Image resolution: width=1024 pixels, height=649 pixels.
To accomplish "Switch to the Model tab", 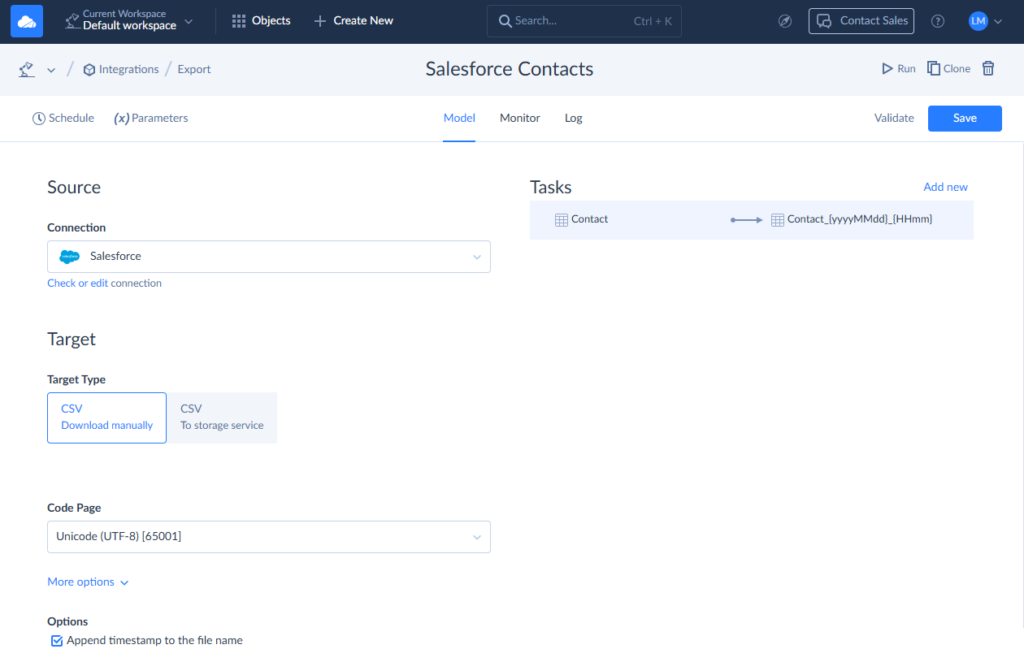I will pos(459,118).
